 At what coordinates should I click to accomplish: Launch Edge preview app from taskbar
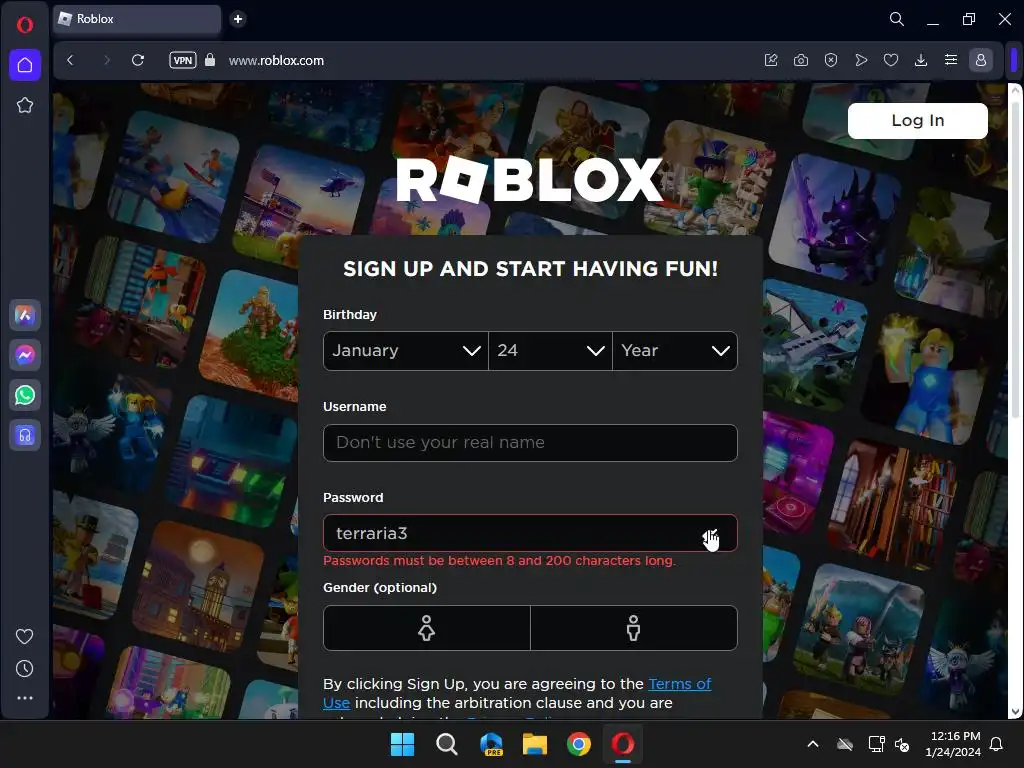click(x=491, y=744)
